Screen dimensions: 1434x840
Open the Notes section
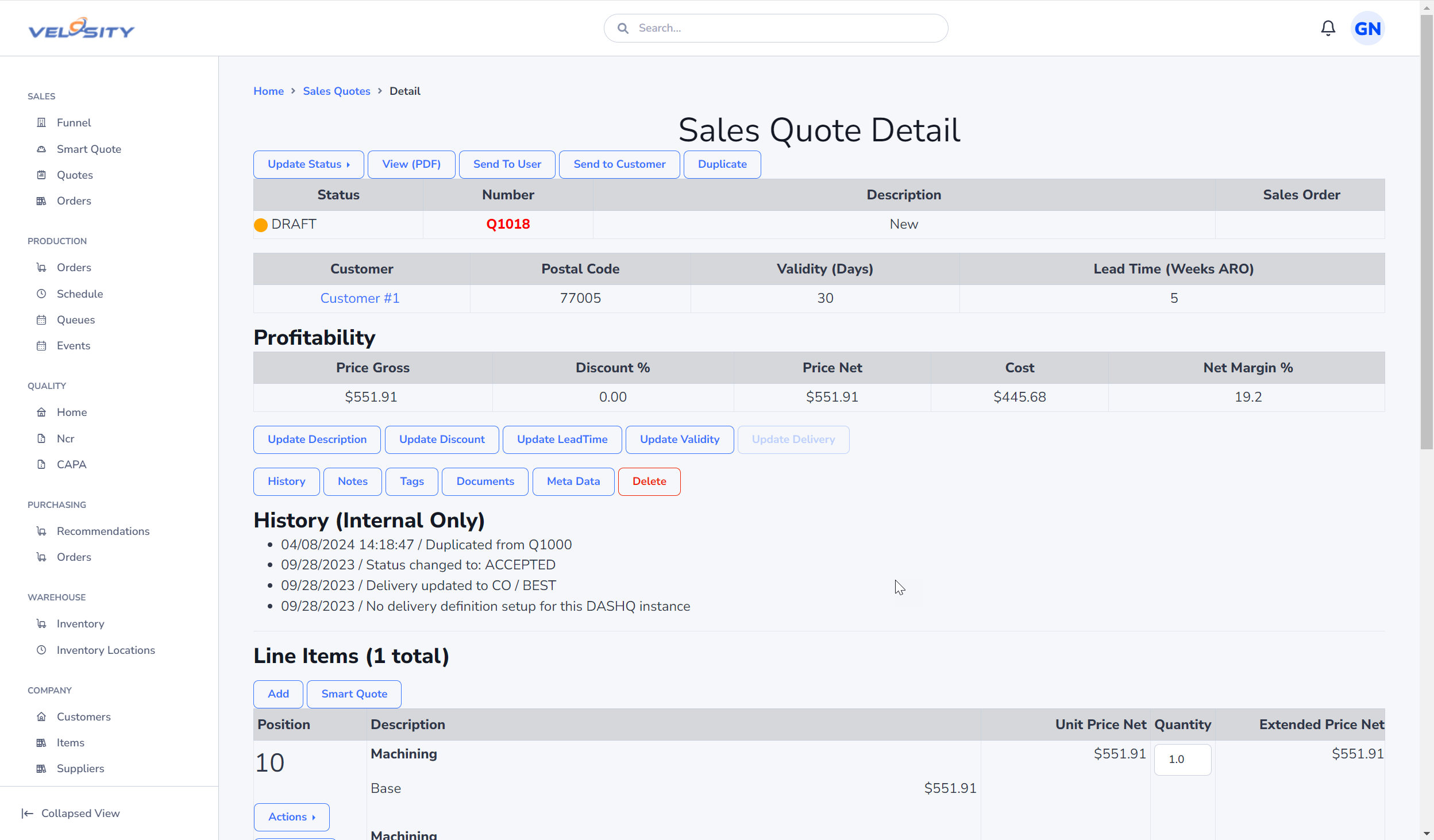353,481
